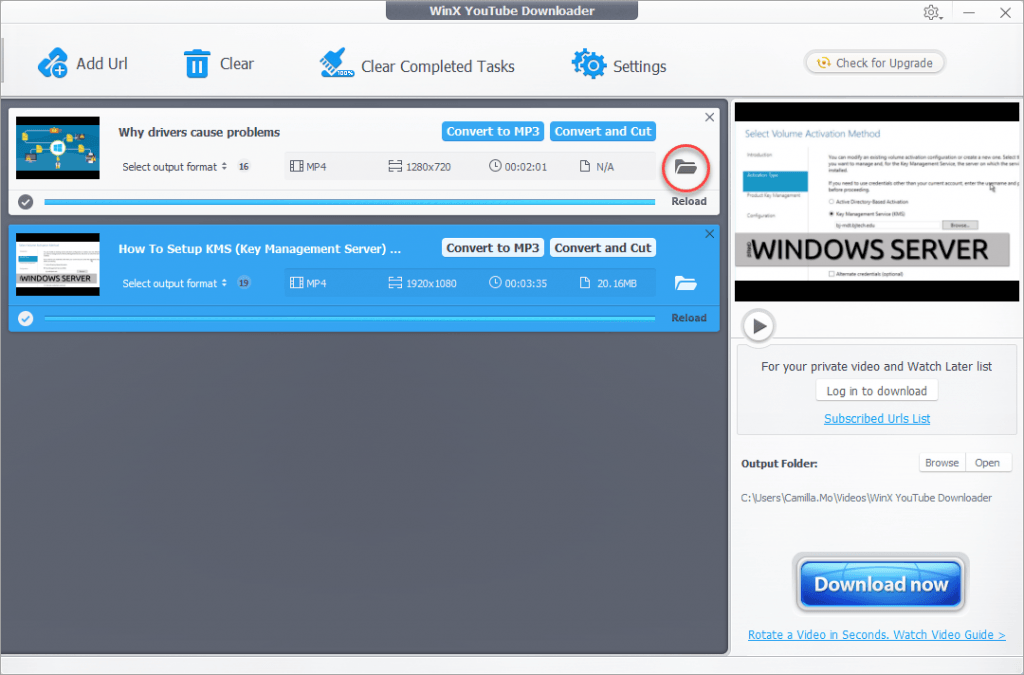Close the WinX YouTube Downloader window
This screenshot has width=1024, height=675.
click(1005, 12)
